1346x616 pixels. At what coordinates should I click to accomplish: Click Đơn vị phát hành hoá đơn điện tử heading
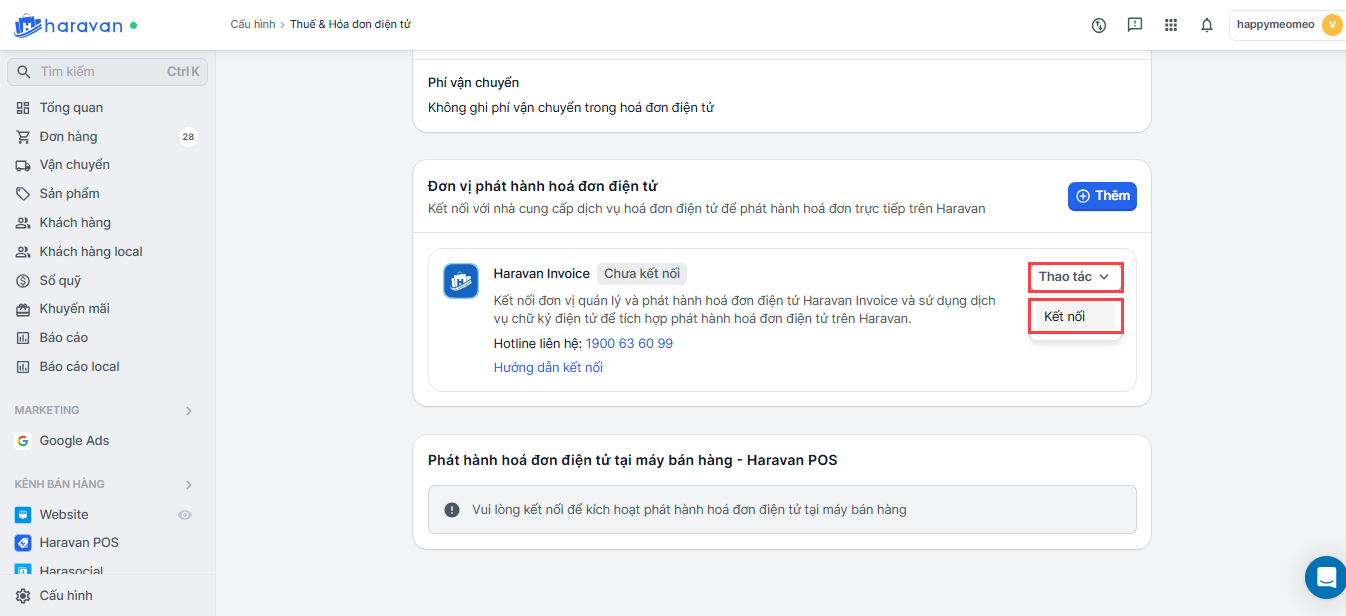tap(543, 187)
